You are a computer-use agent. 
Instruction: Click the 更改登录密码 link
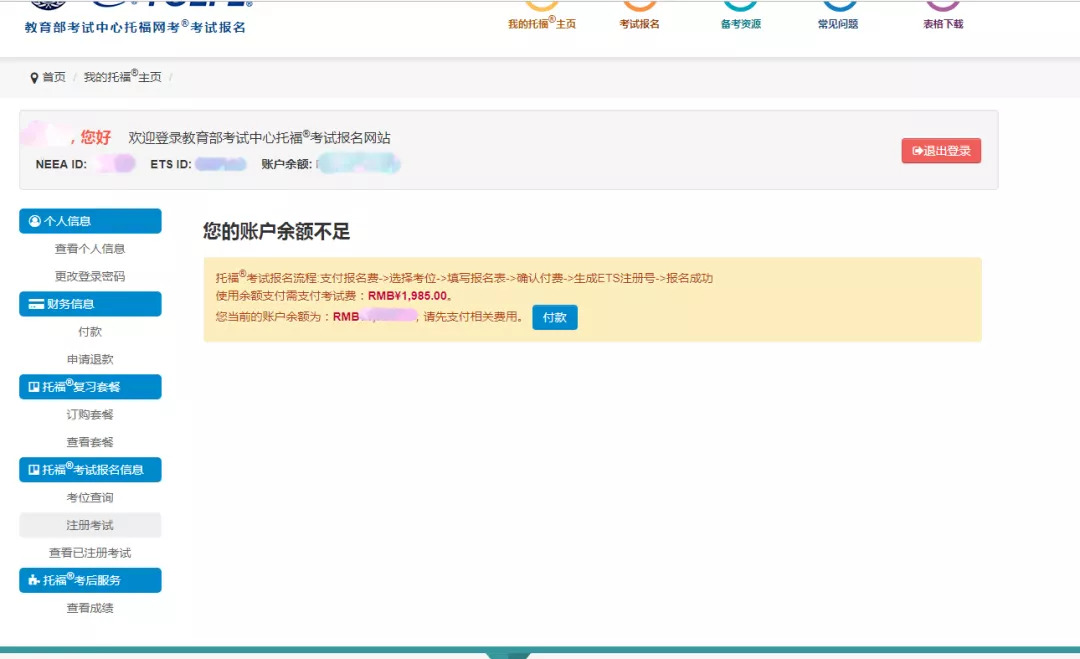(x=90, y=276)
